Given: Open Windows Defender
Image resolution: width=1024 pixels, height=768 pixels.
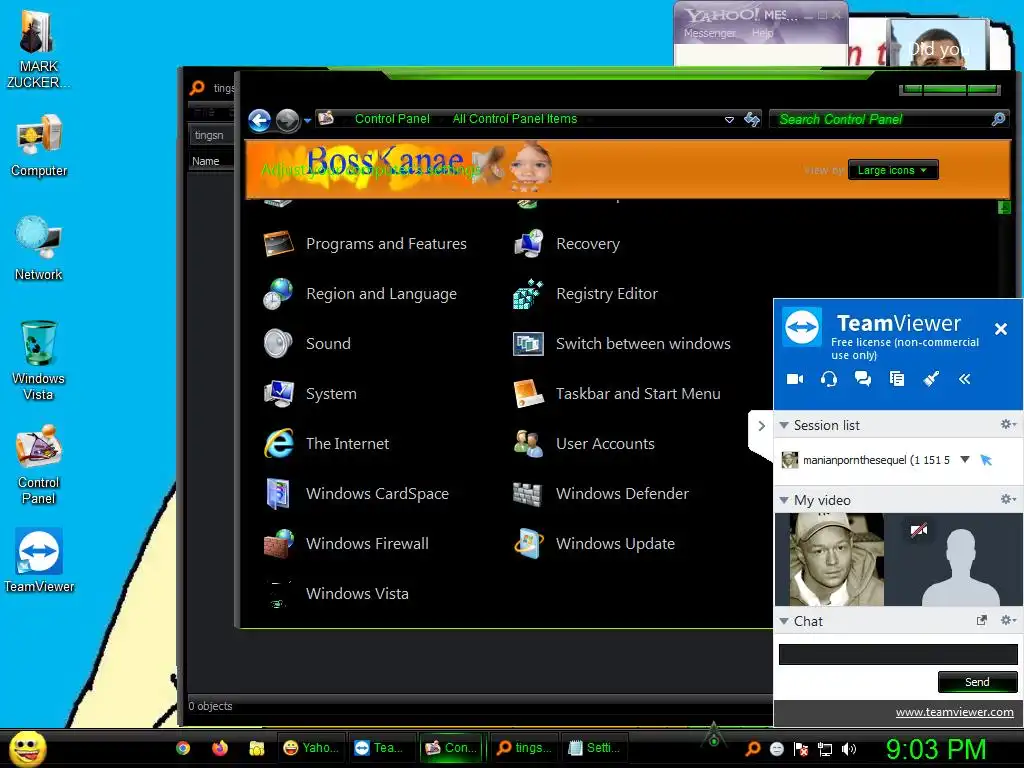Looking at the screenshot, I should pos(601,494).
